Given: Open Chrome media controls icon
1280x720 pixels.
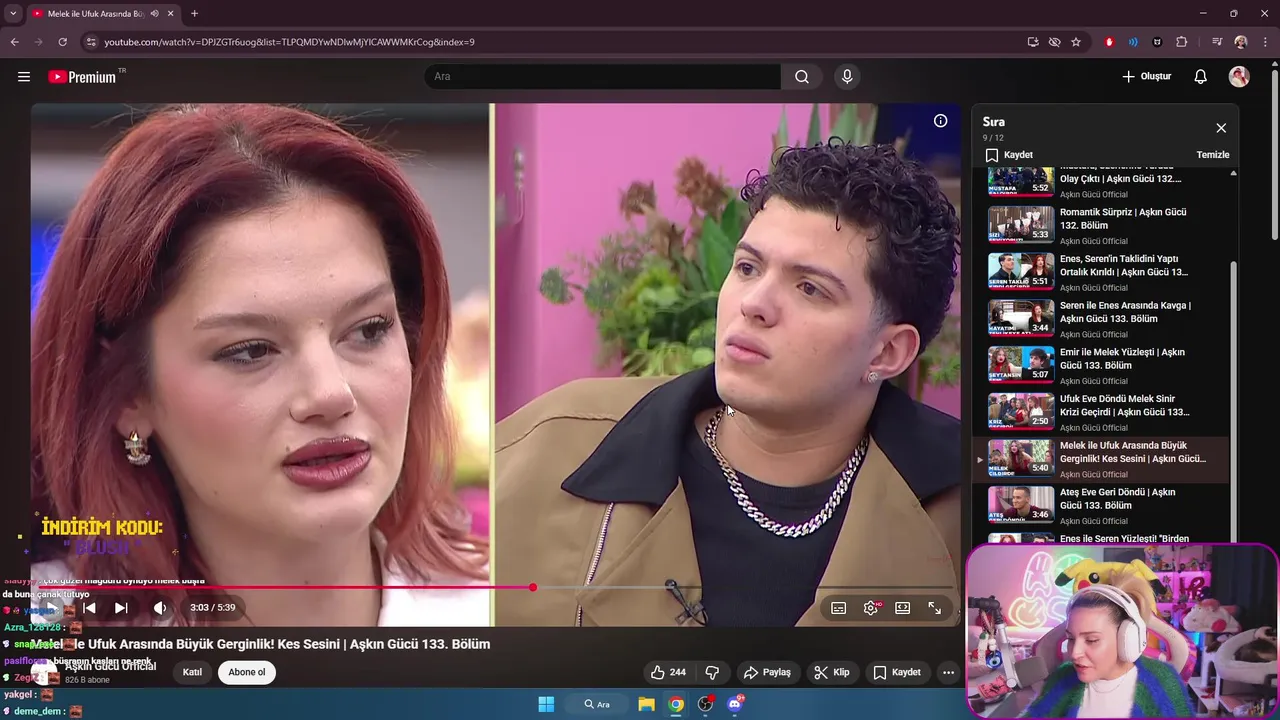Looking at the screenshot, I should point(1216,42).
